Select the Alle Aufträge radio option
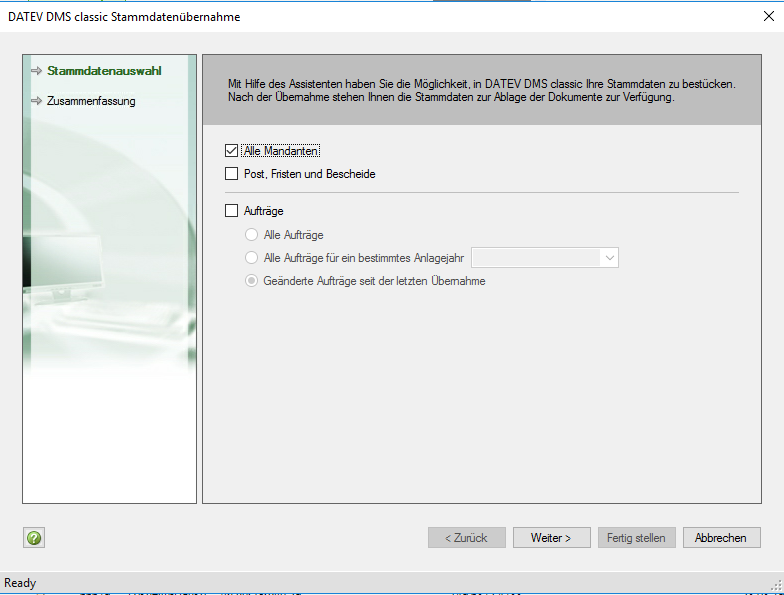784x595 pixels. click(251, 234)
